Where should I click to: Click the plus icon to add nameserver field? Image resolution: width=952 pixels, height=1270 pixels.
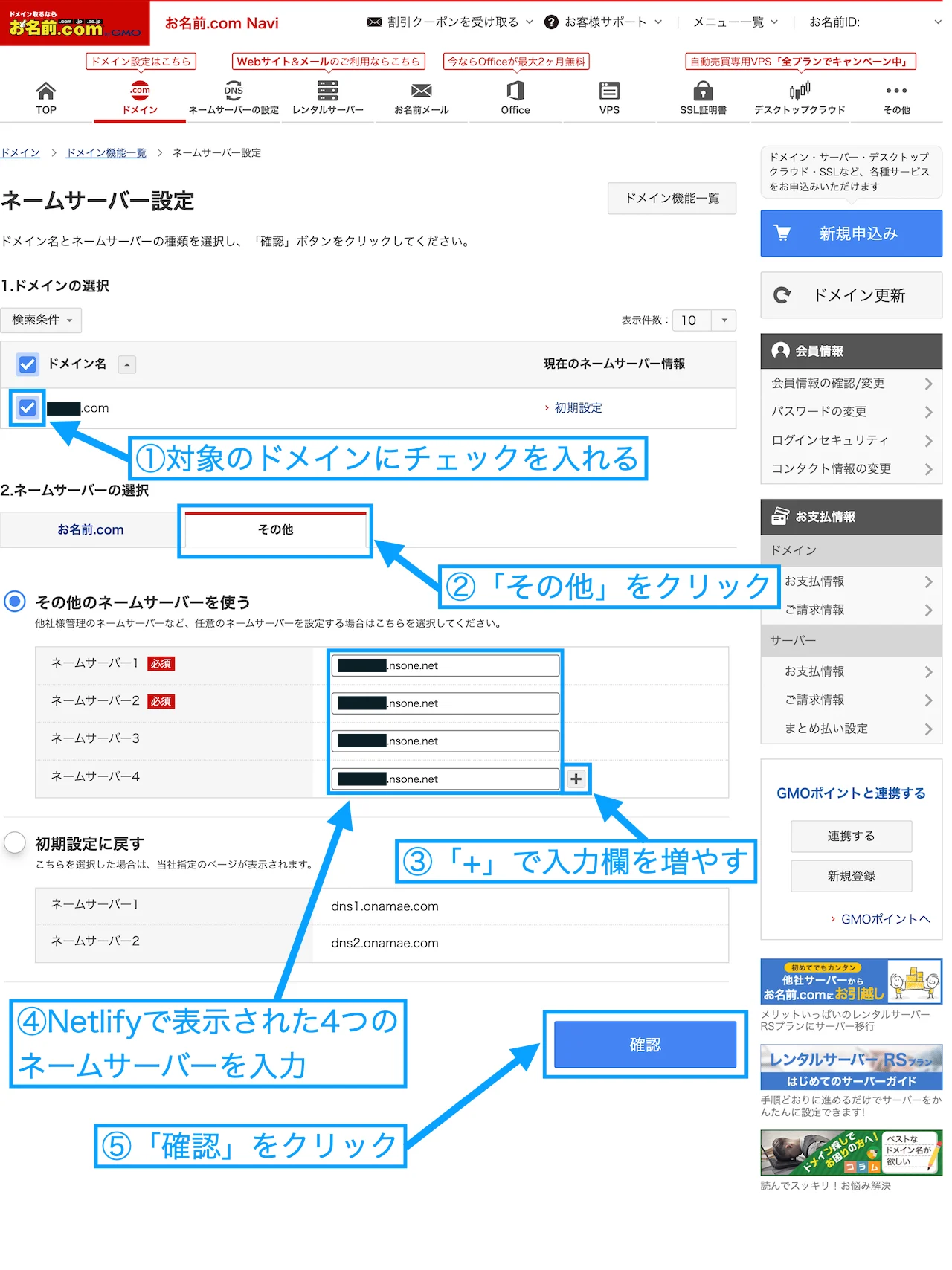click(x=576, y=779)
